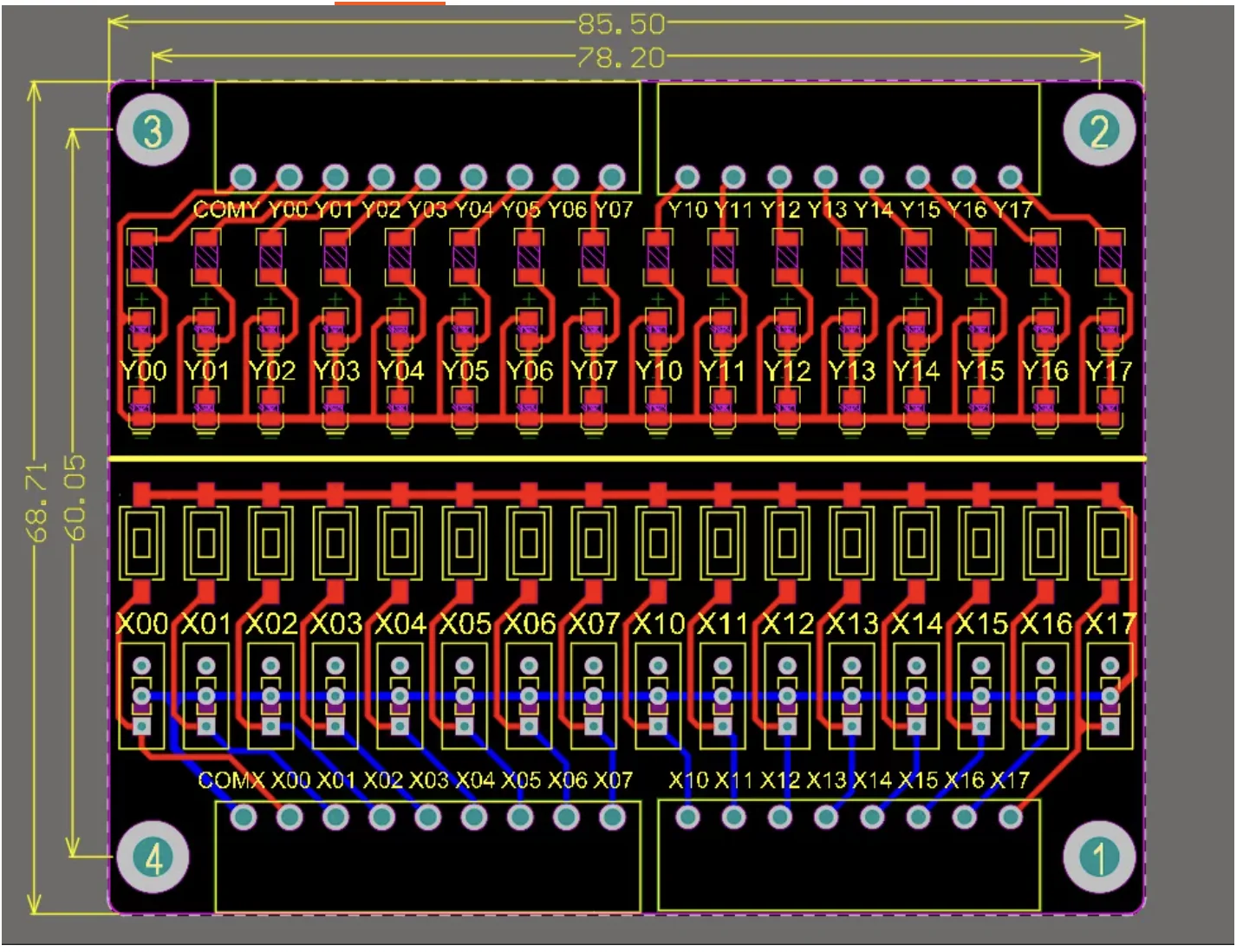Click the connector pad below small X17 label
Image resolution: width=1243 pixels, height=952 pixels.
1010,816
